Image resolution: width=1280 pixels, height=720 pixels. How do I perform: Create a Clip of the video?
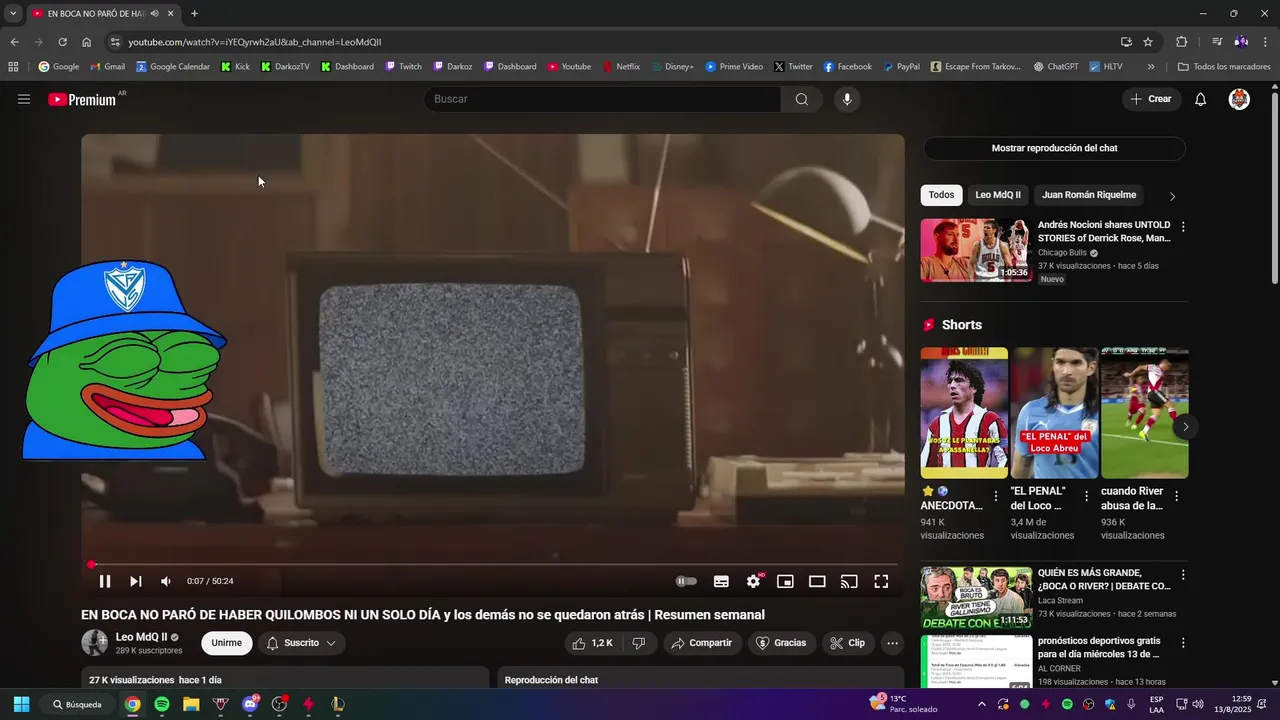pyautogui.click(x=848, y=643)
